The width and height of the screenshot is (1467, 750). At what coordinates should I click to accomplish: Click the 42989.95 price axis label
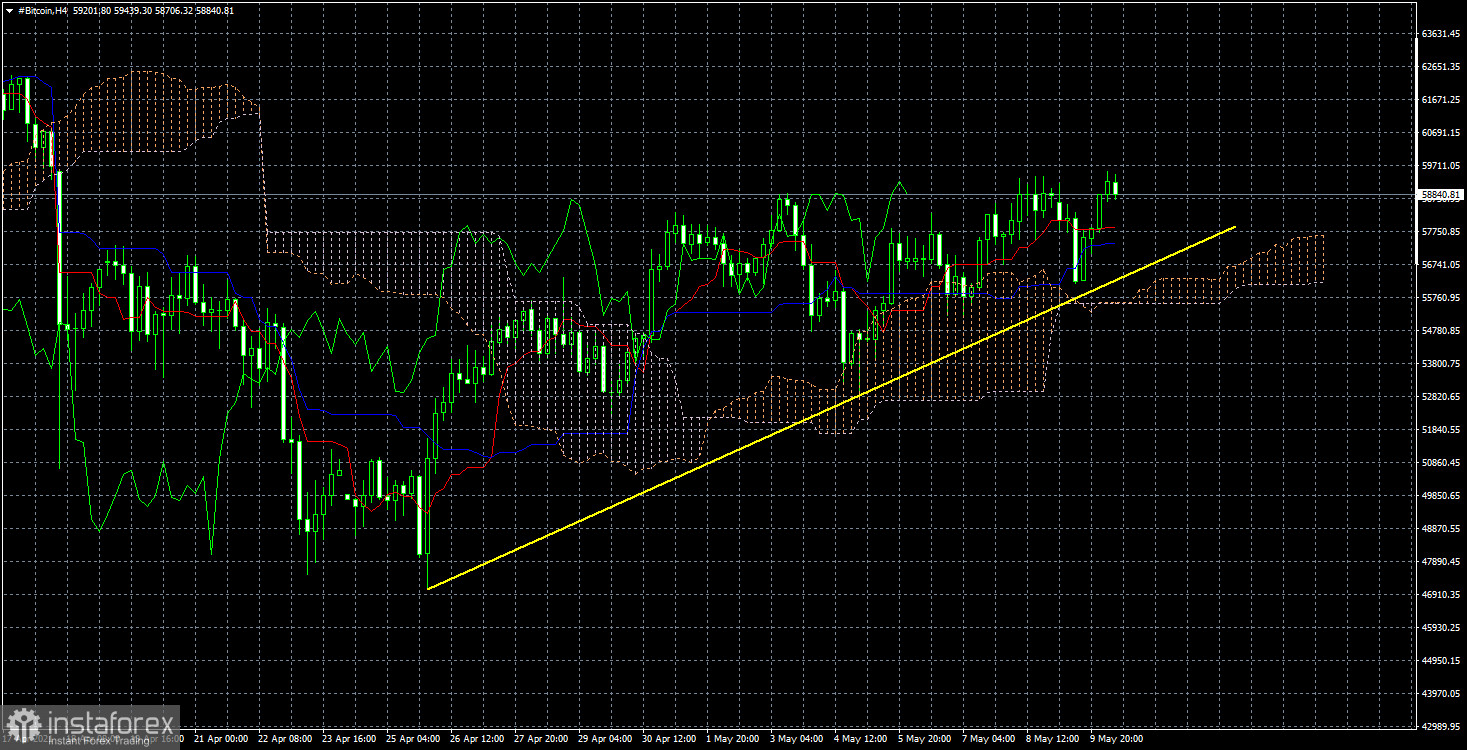(x=1441, y=727)
